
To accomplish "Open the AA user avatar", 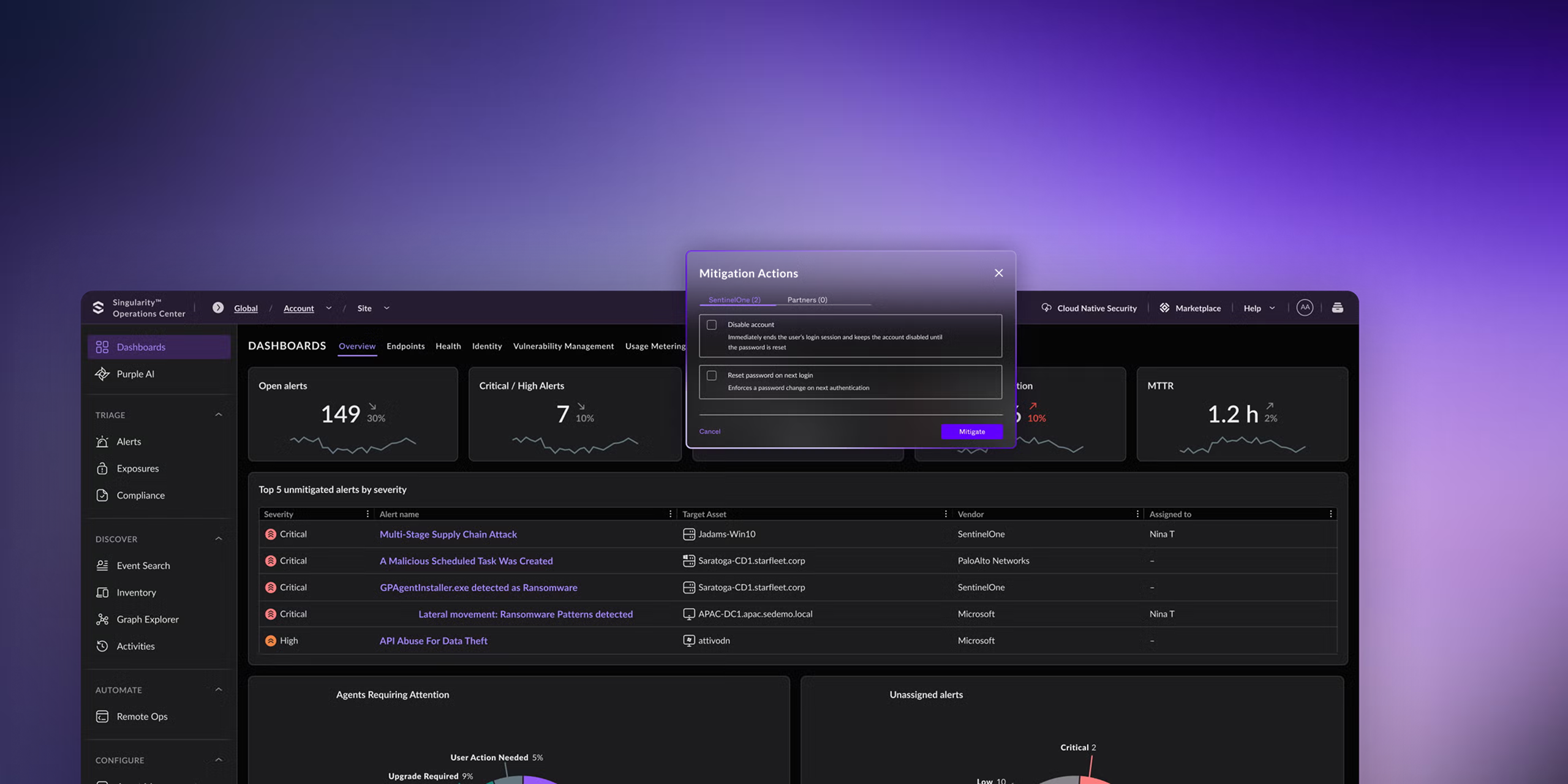I will pos(1305,307).
